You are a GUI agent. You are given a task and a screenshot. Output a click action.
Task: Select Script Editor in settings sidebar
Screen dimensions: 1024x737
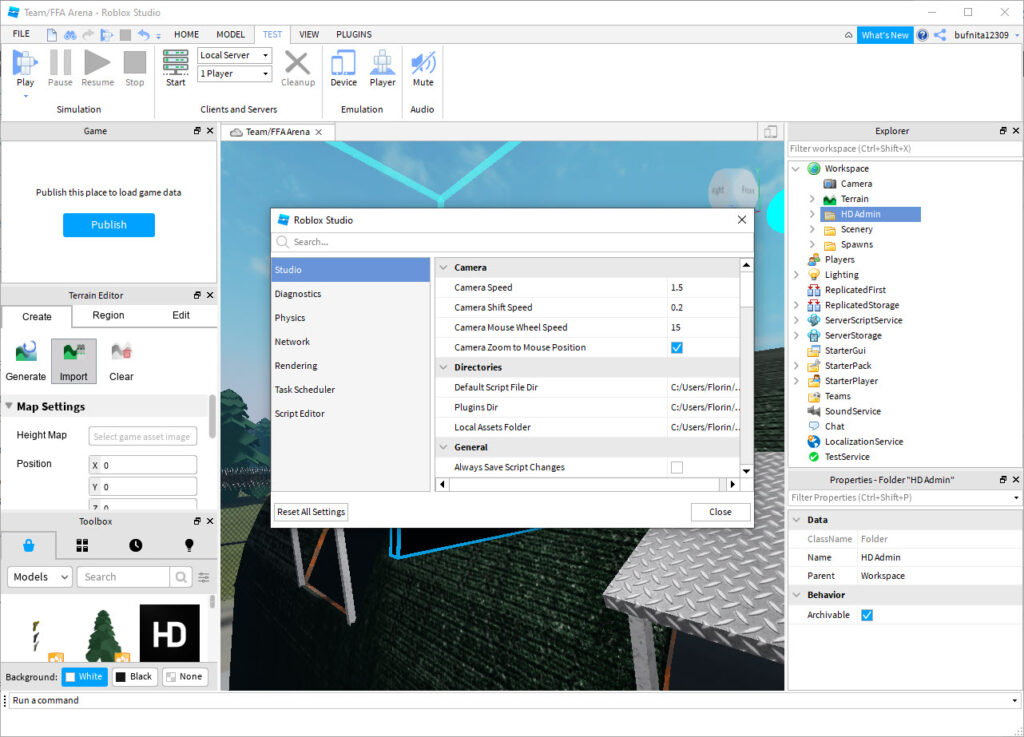[351, 414]
